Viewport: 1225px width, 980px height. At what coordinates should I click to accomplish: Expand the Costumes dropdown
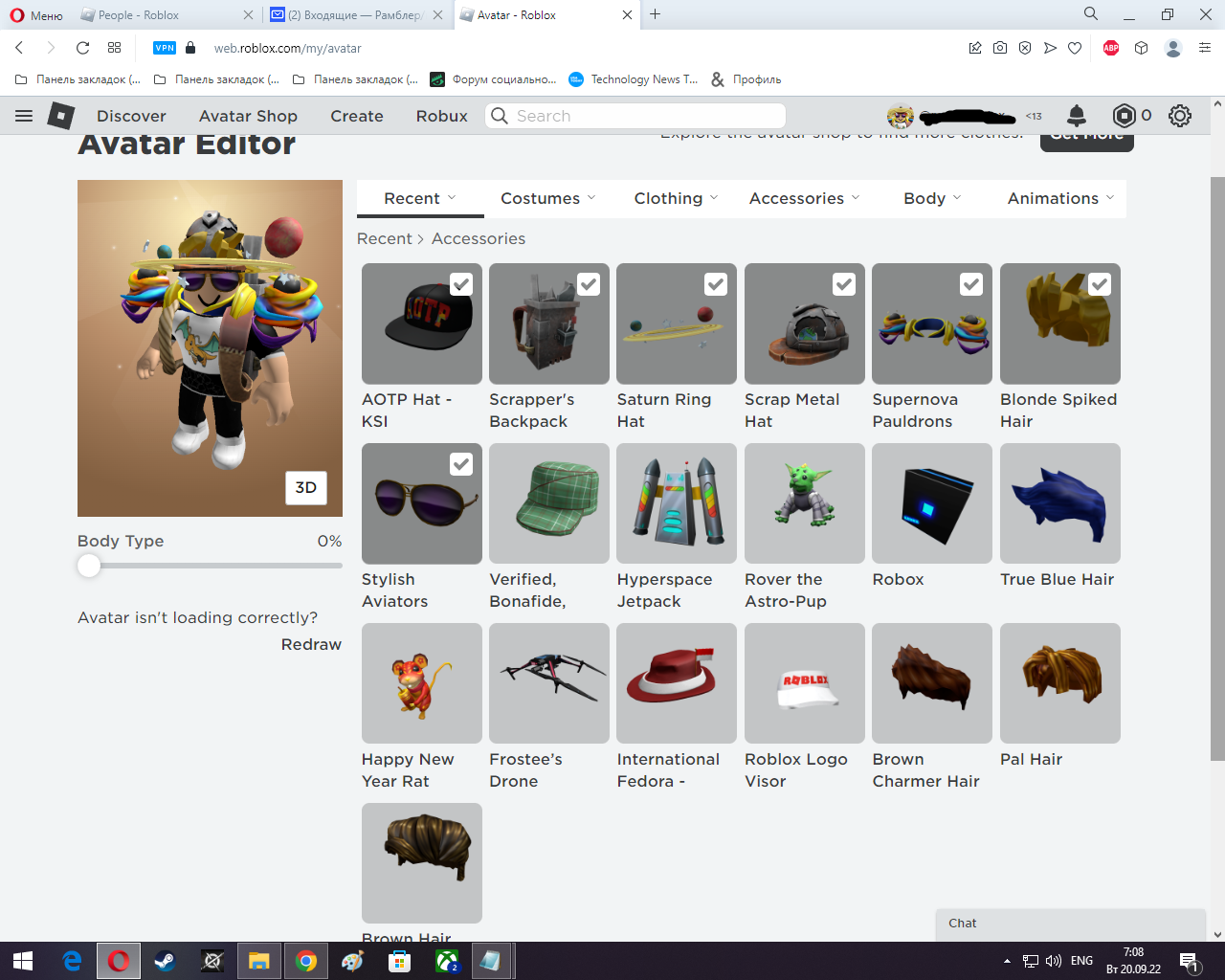548,198
